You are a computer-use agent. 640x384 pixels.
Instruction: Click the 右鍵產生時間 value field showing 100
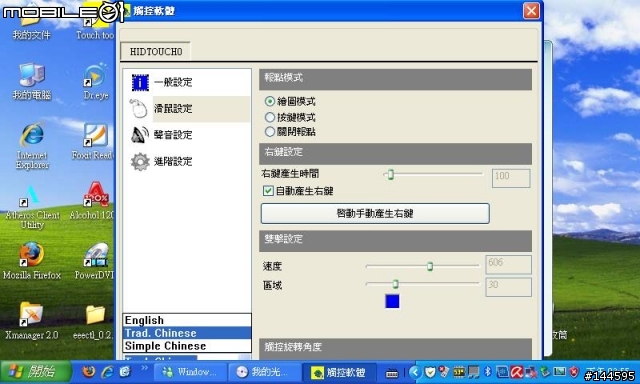(x=511, y=178)
